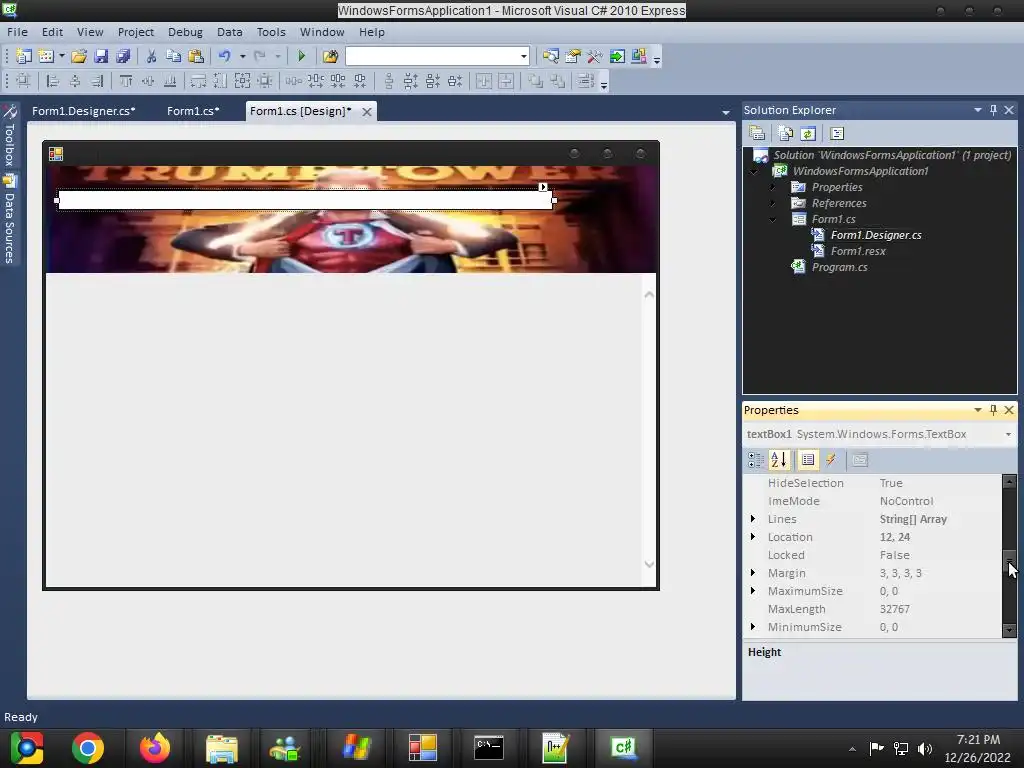Click the Locked property value False
Screen dimensions: 1024x768
tap(895, 555)
